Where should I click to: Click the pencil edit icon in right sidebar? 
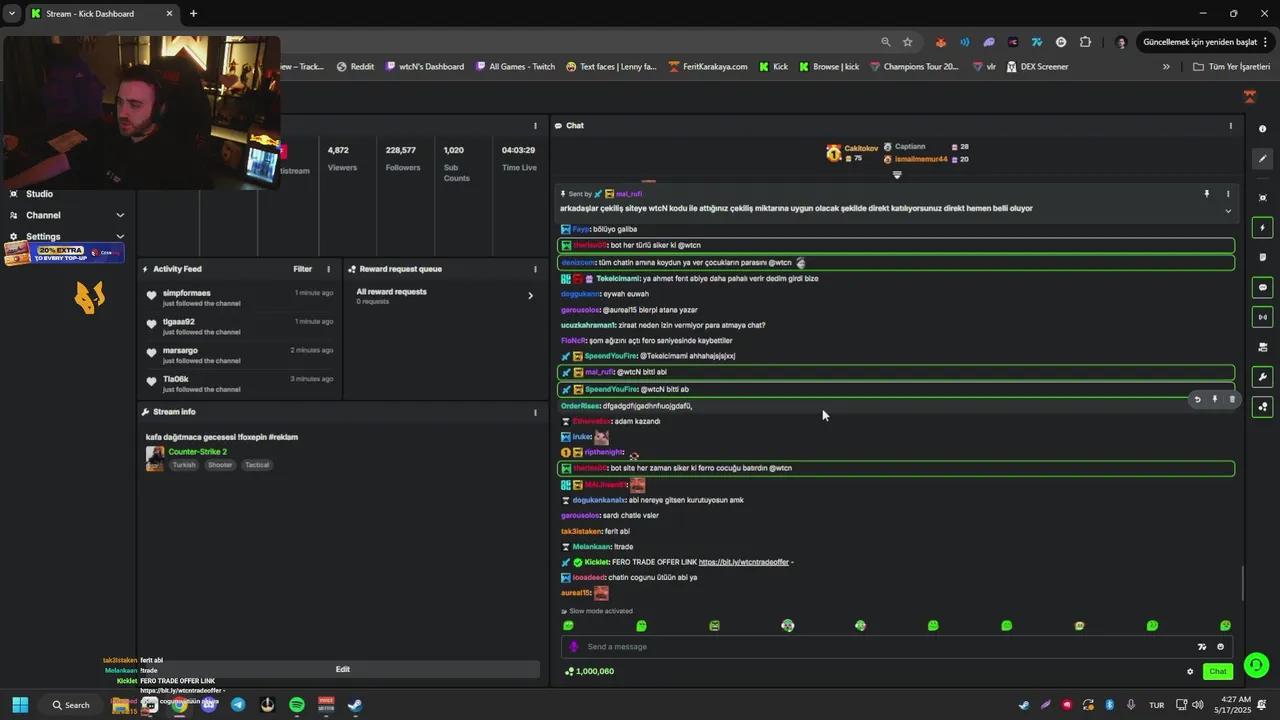coord(1262,159)
